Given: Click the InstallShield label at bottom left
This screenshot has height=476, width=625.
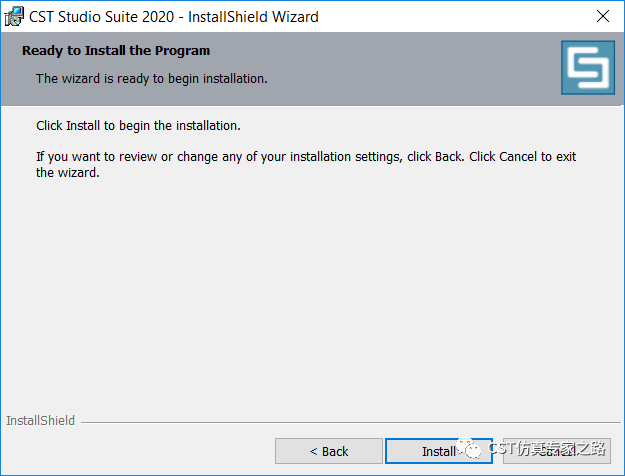Looking at the screenshot, I should click(x=40, y=421).
